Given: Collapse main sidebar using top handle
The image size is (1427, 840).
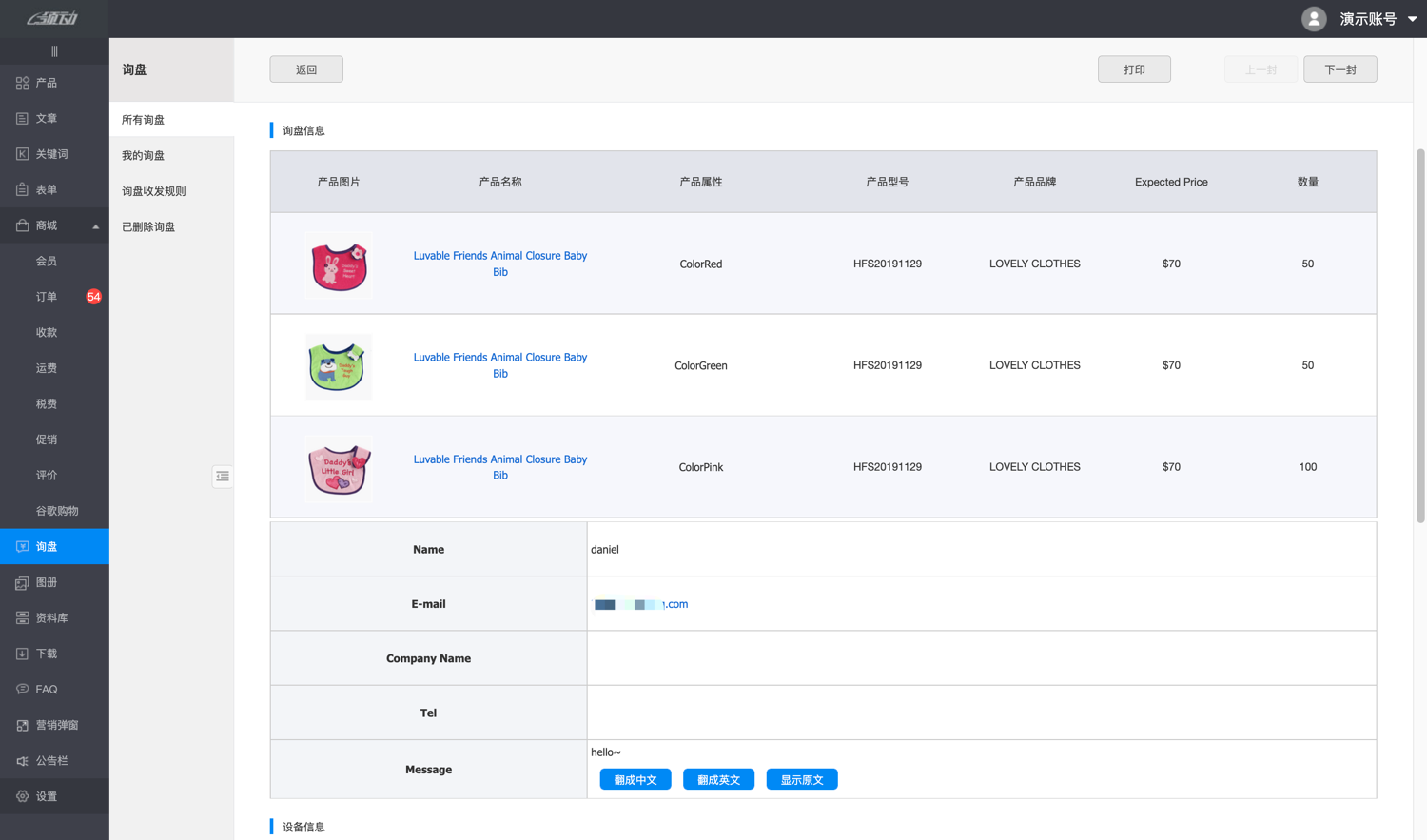Looking at the screenshot, I should tap(54, 51).
